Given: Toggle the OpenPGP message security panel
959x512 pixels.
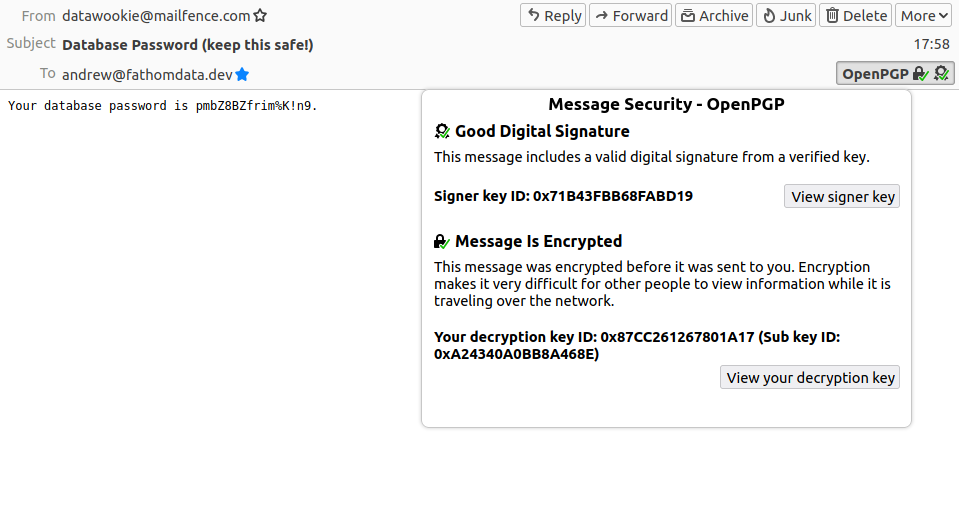Looking at the screenshot, I should coord(895,73).
